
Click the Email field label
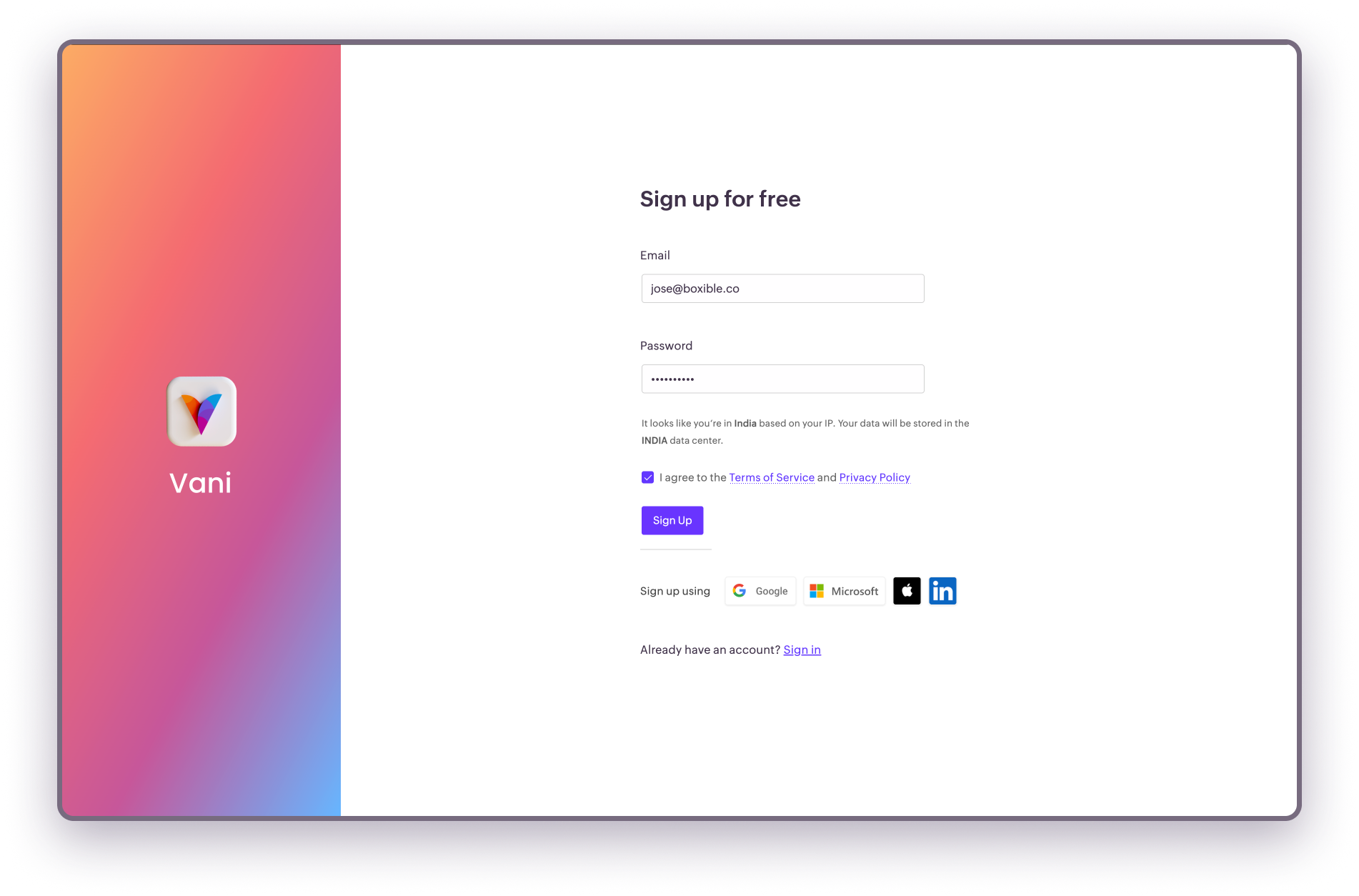[654, 255]
